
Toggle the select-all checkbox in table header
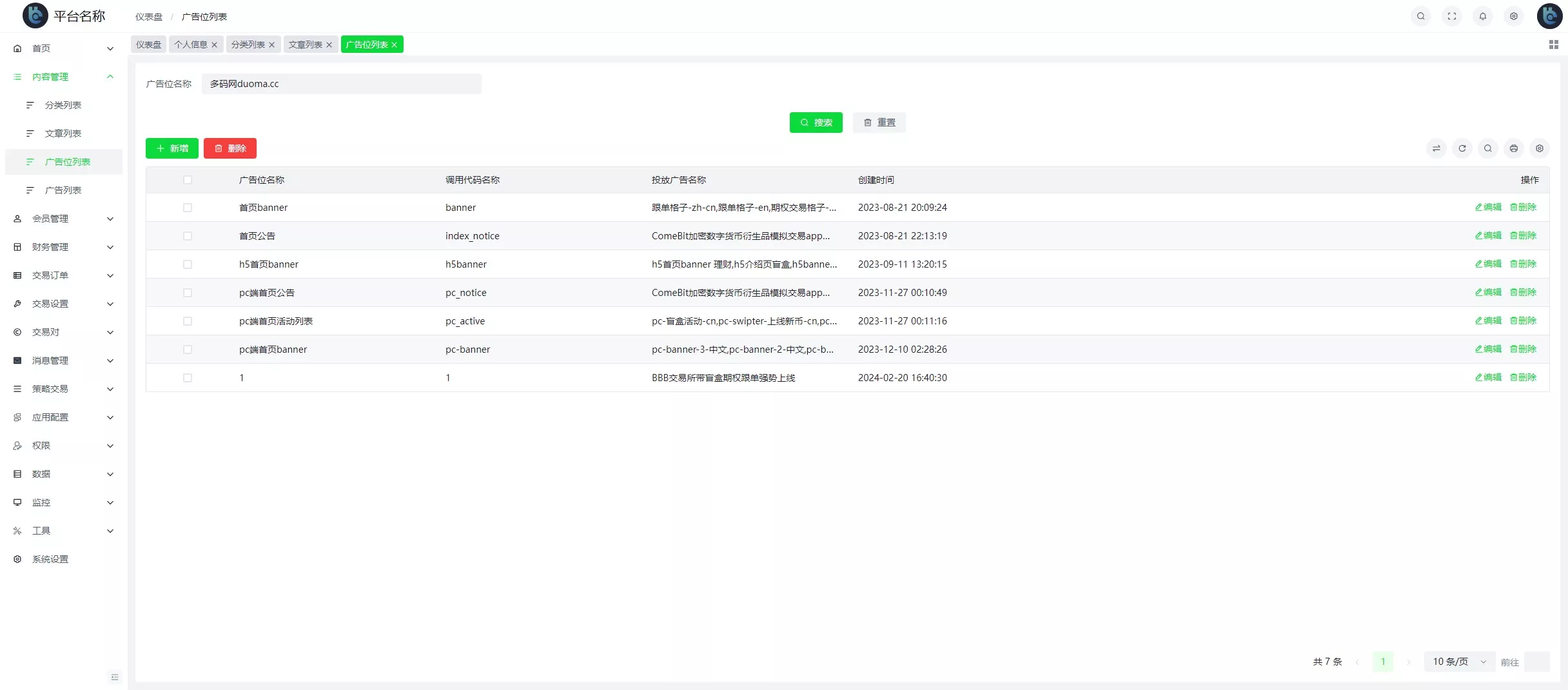coord(188,180)
